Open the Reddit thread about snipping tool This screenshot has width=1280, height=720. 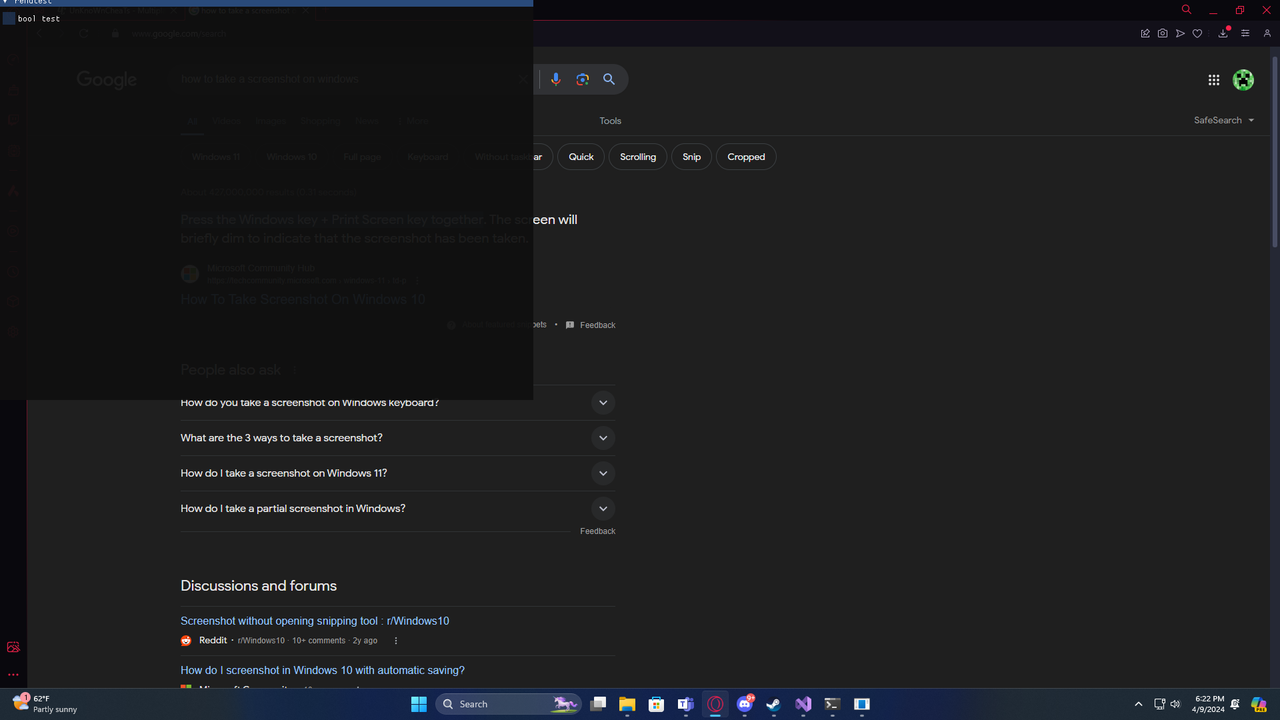[x=314, y=620]
